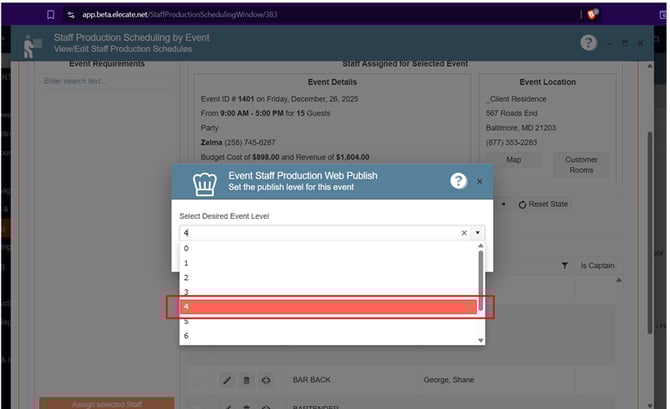
Task: Click the filter icon beside Is Captain column
Action: [564, 265]
